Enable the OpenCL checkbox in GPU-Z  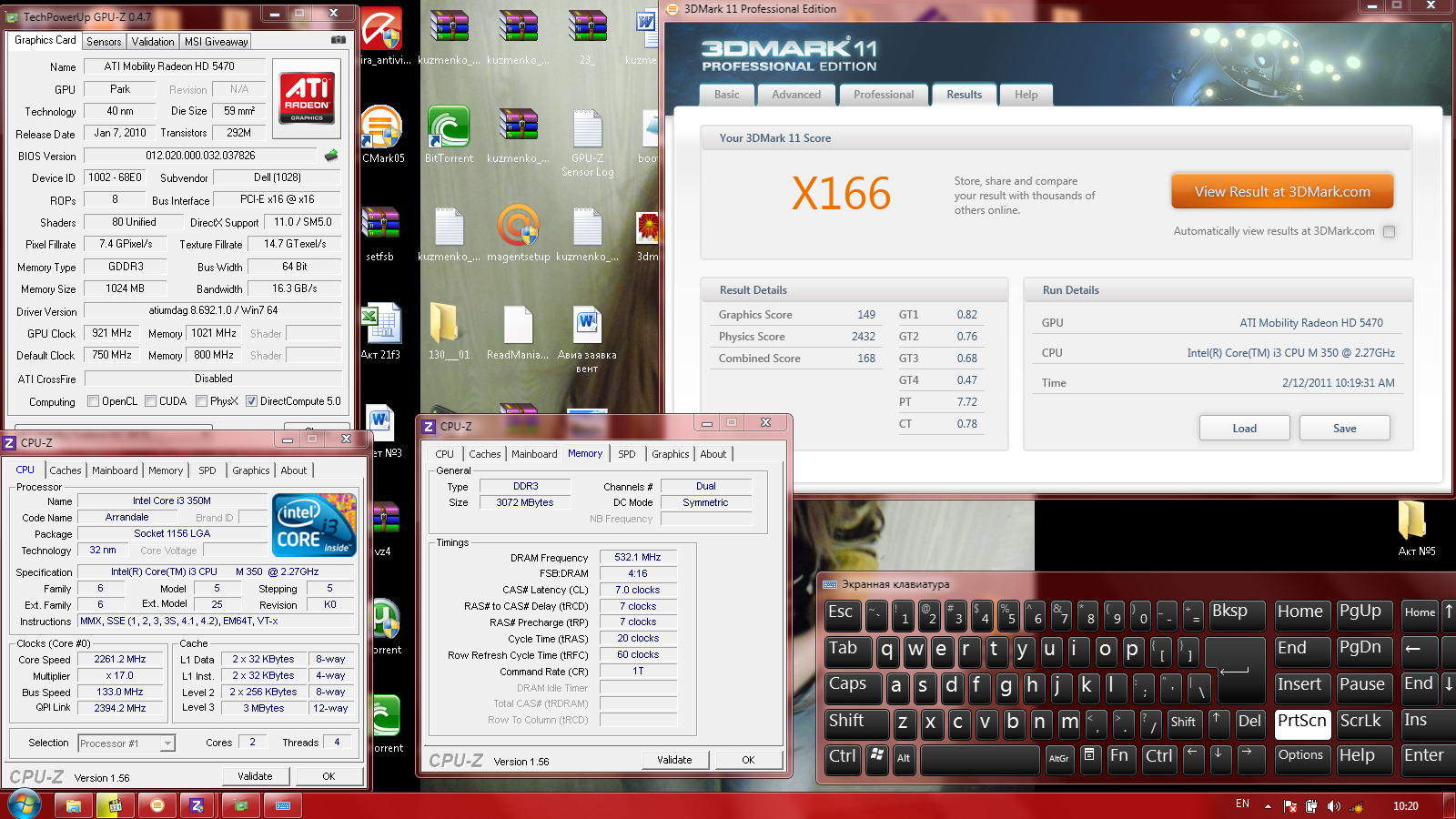pyautogui.click(x=93, y=401)
